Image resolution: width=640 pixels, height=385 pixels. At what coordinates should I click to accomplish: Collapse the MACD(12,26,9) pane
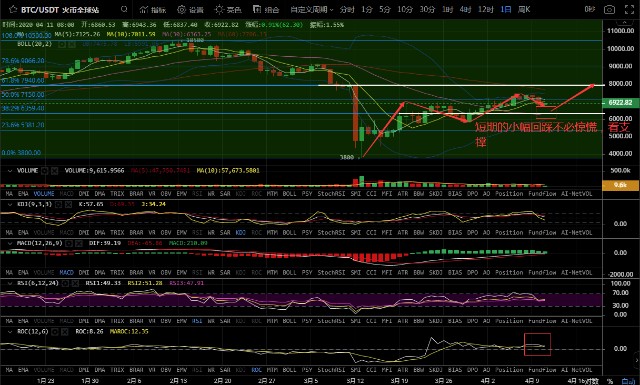coord(10,243)
